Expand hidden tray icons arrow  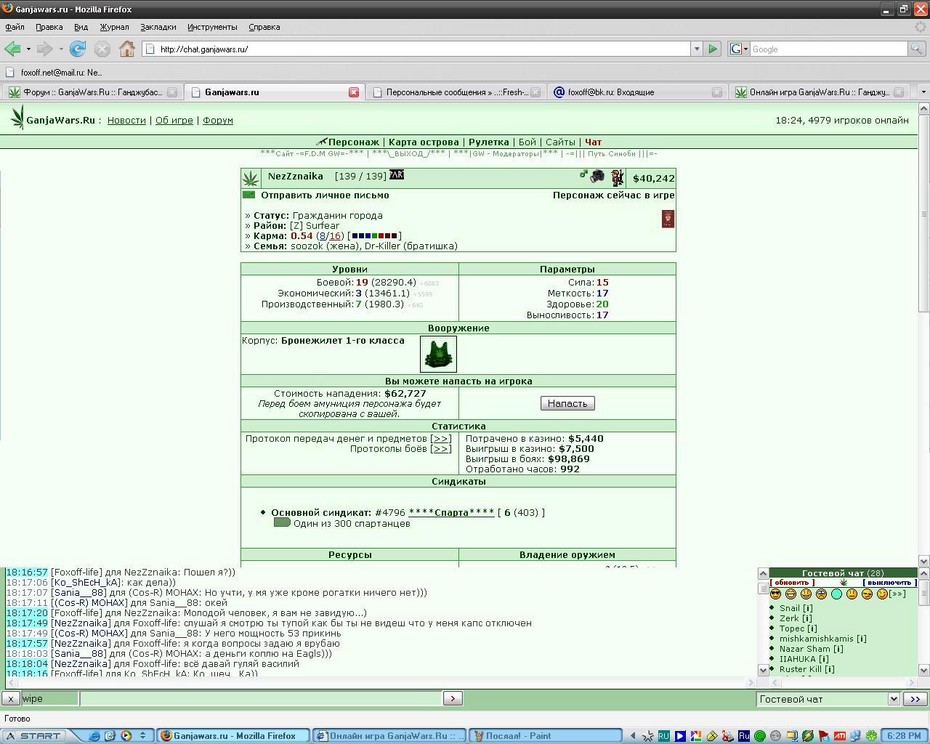[633, 736]
